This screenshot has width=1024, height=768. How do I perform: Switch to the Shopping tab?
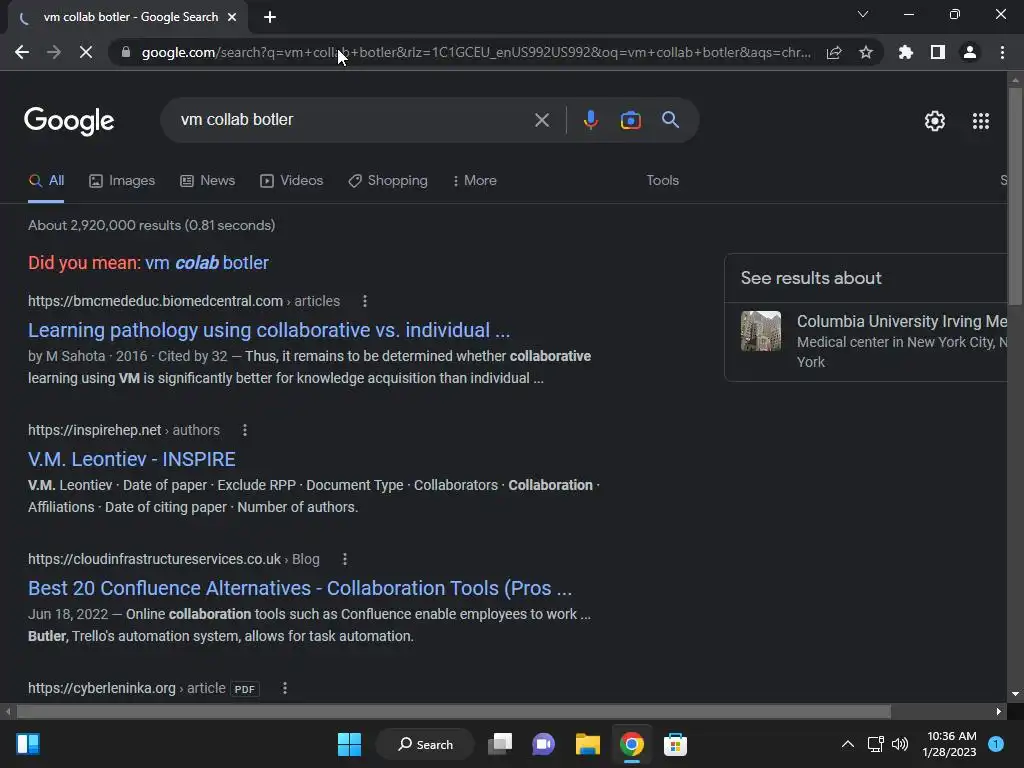[x=388, y=180]
